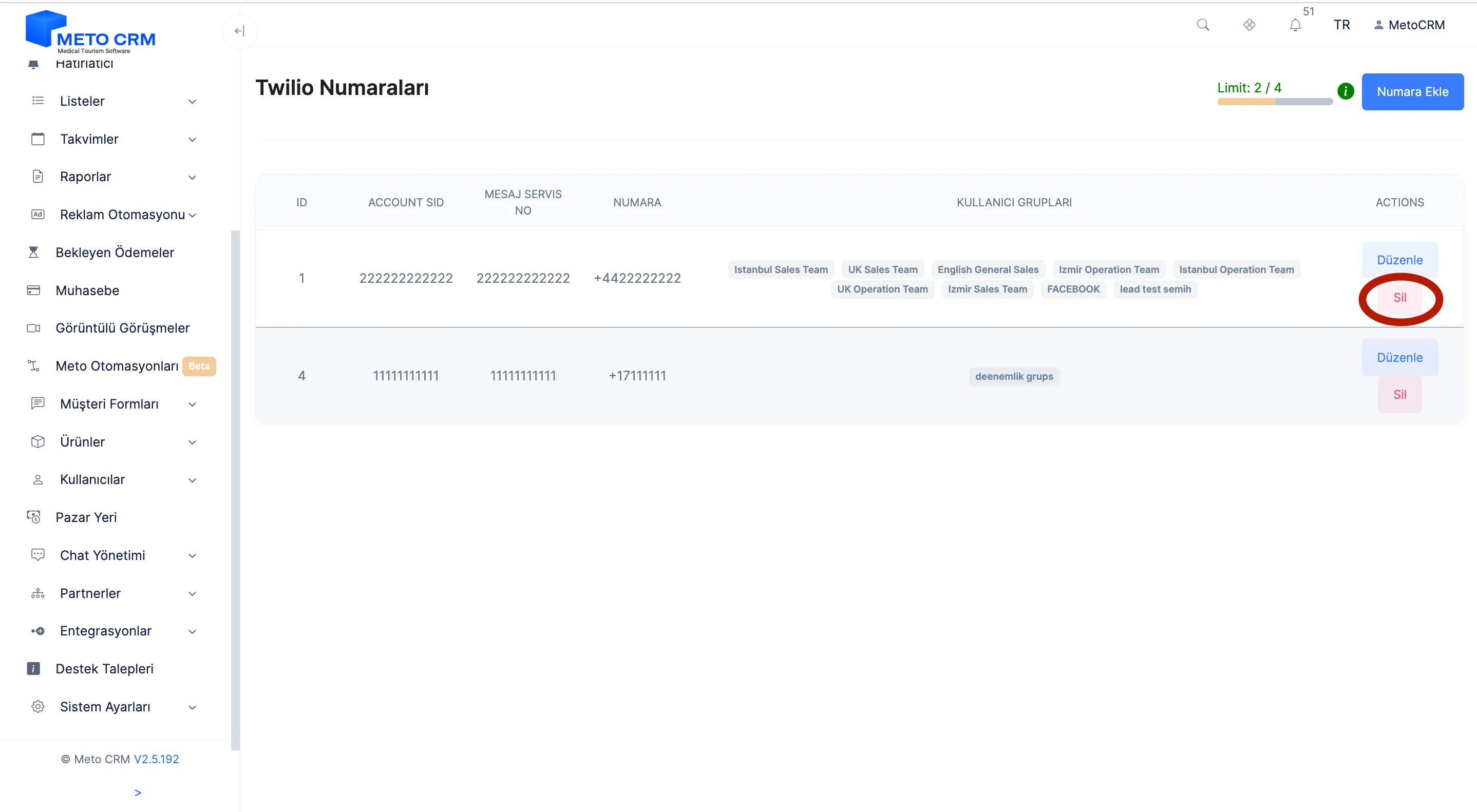The height and width of the screenshot is (812, 1477).
Task: Delete number +4422222222 with Sil
Action: 1399,297
